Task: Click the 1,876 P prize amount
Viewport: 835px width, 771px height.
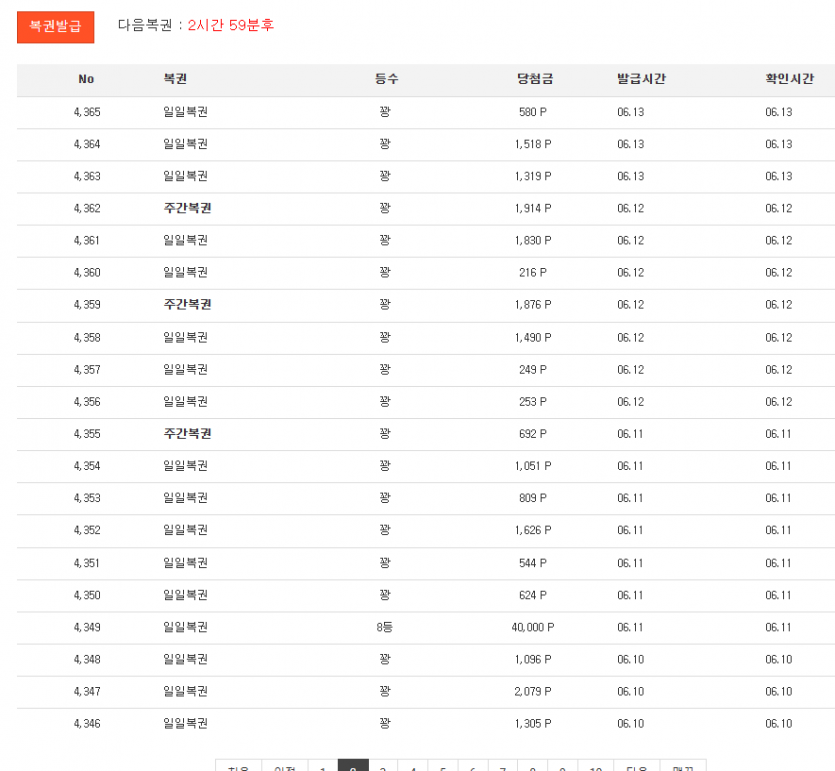Action: coord(533,305)
